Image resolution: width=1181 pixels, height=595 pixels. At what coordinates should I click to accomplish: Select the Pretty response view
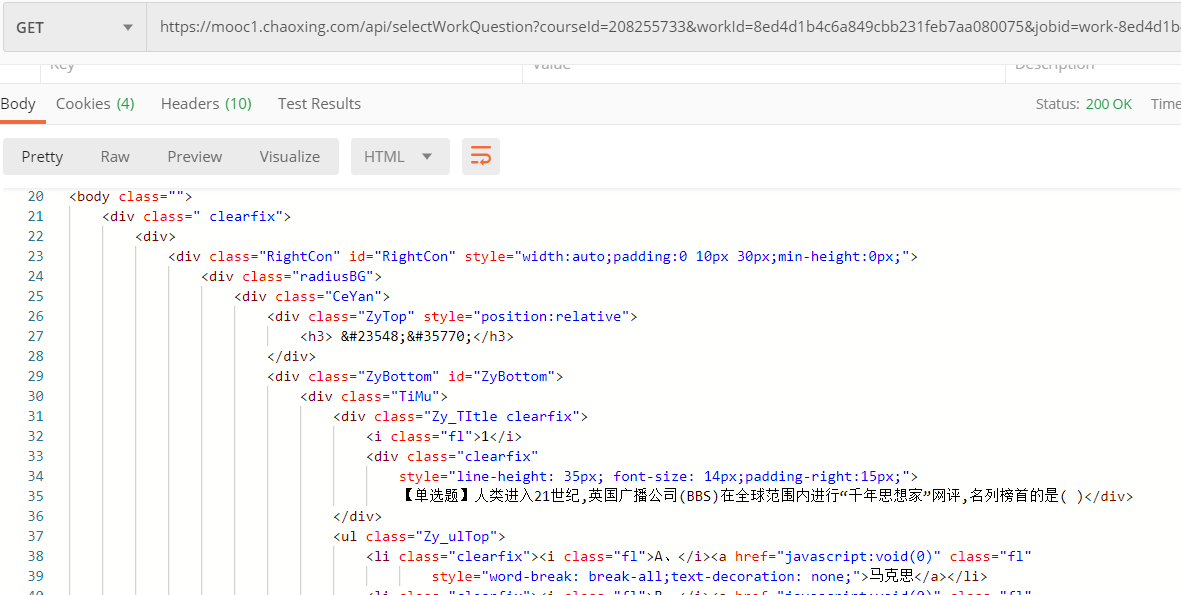[42, 156]
